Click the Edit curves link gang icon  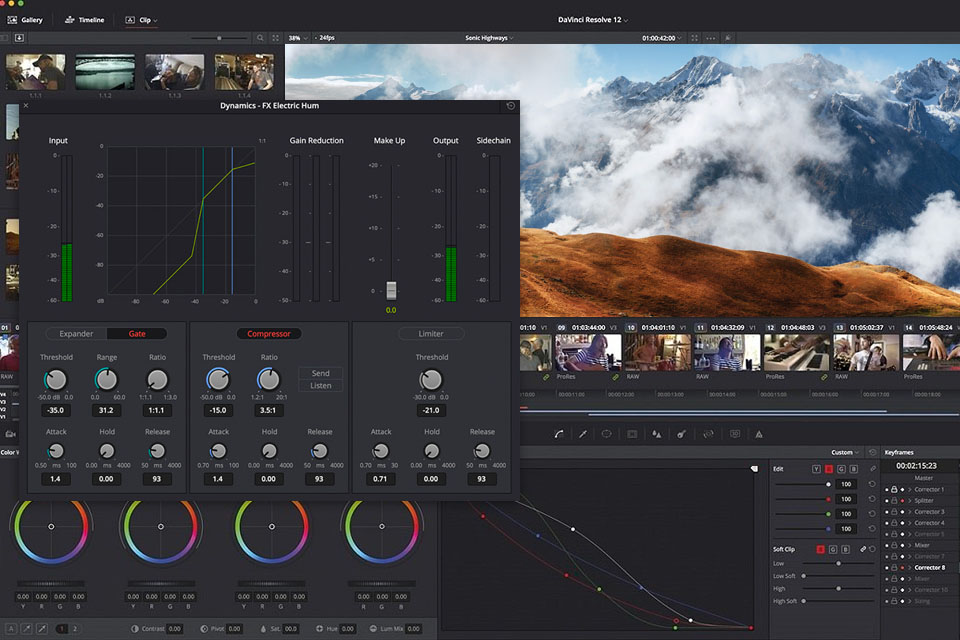(x=872, y=469)
